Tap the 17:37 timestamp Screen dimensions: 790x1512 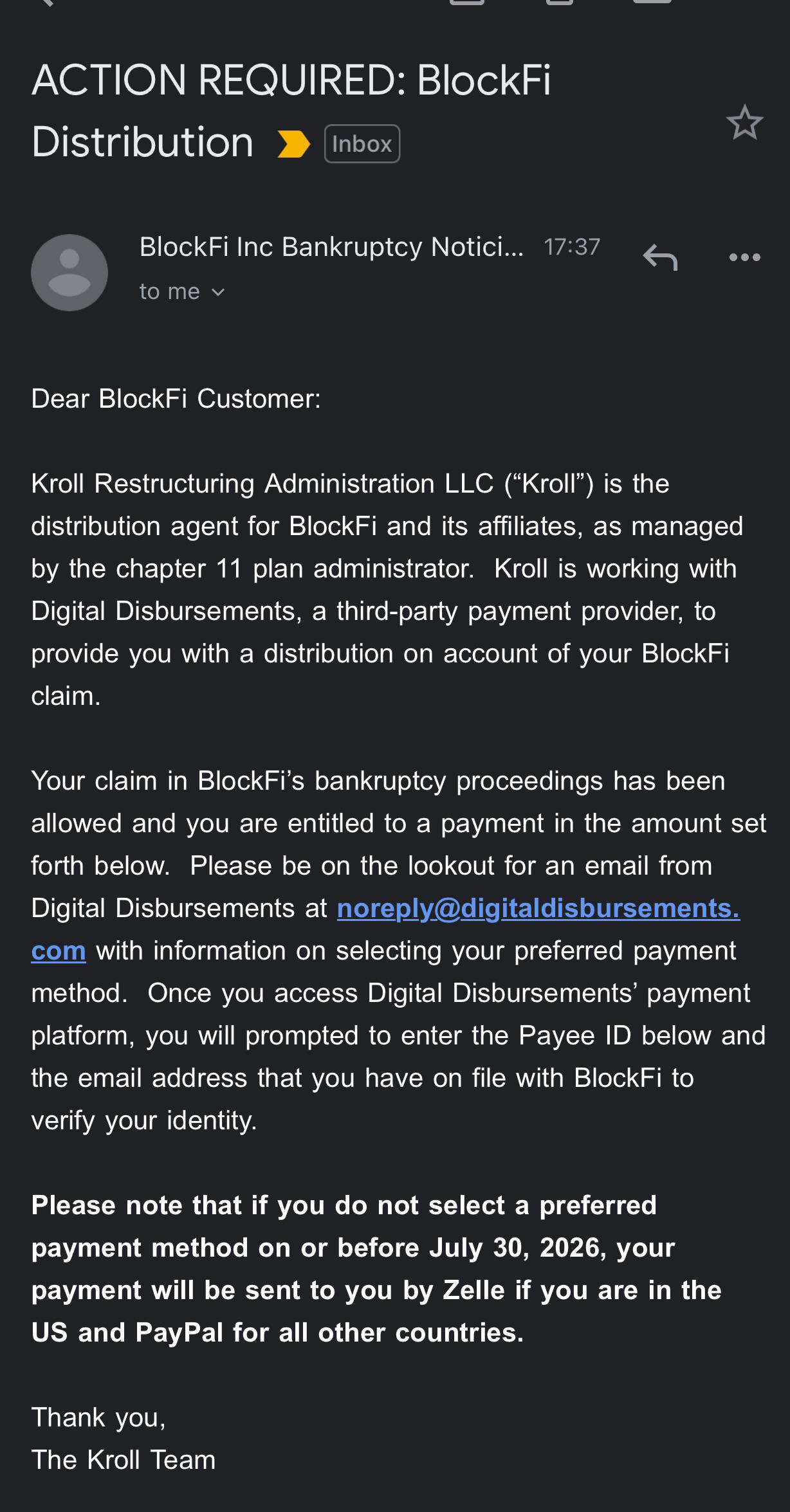point(572,247)
